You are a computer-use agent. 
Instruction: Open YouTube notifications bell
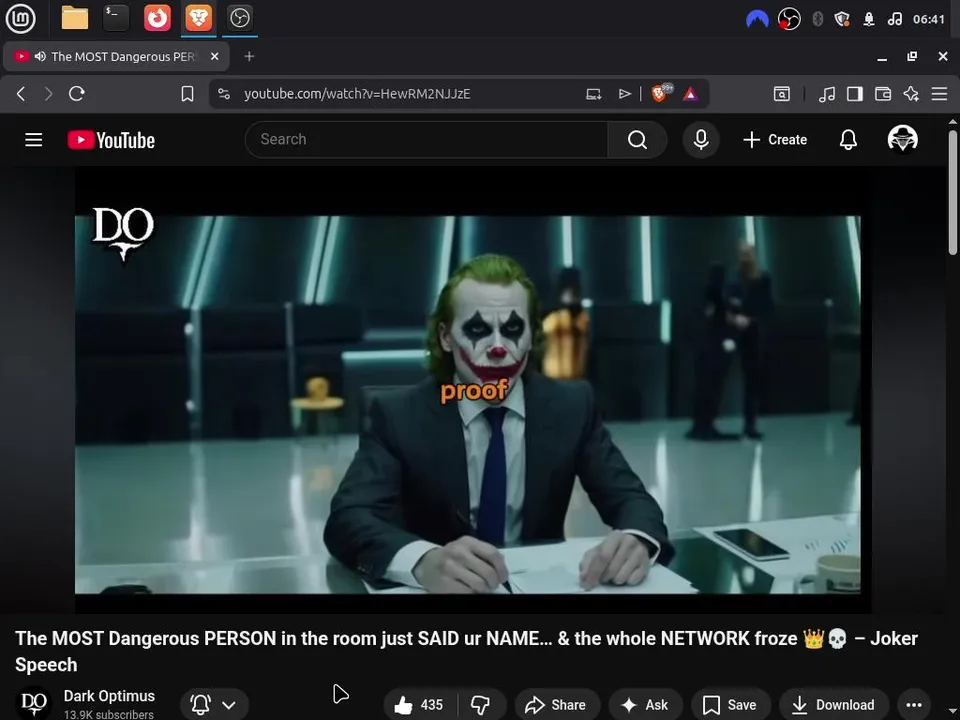pos(848,140)
